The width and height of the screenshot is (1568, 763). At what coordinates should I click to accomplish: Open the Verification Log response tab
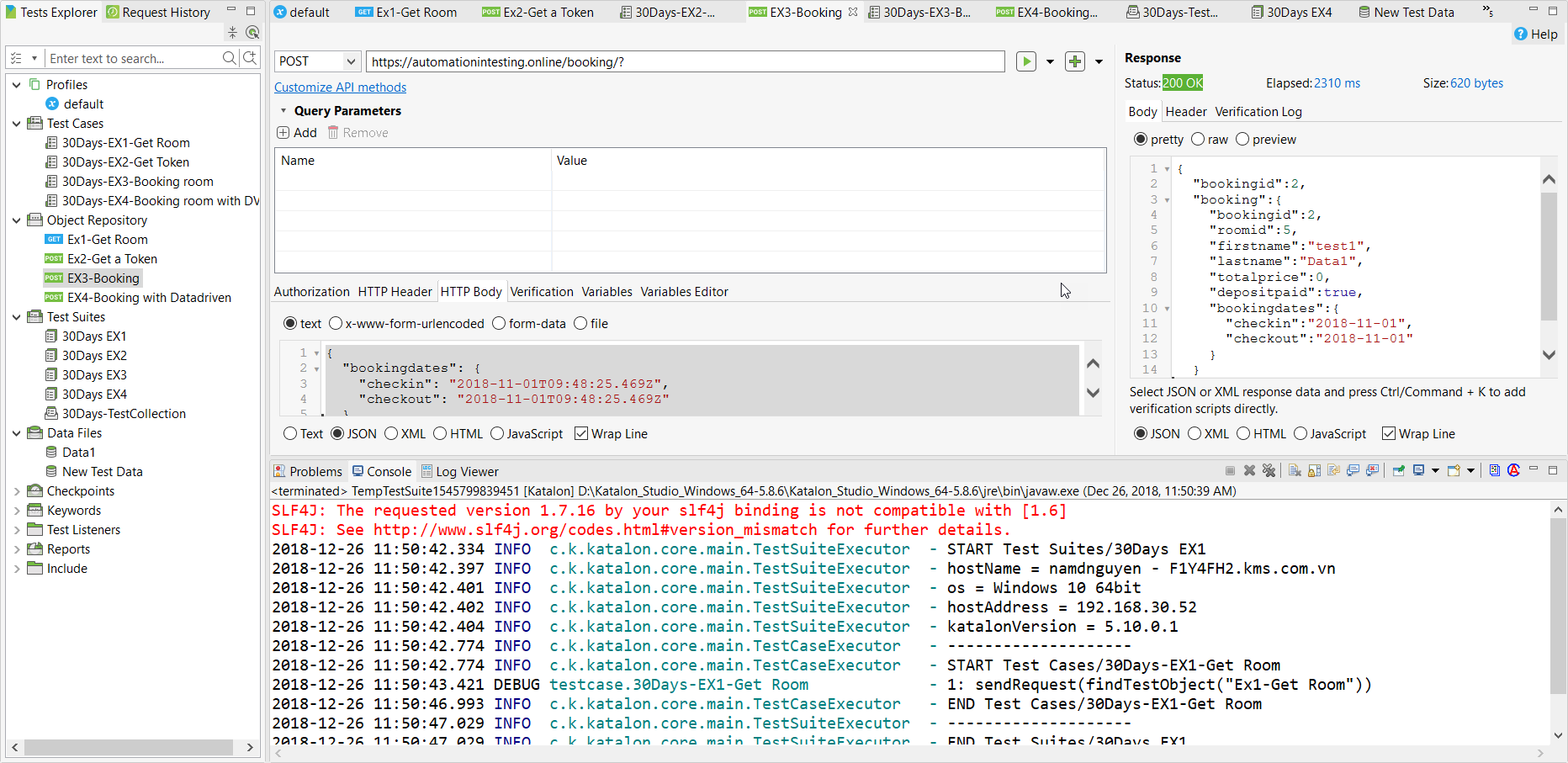click(x=1258, y=112)
